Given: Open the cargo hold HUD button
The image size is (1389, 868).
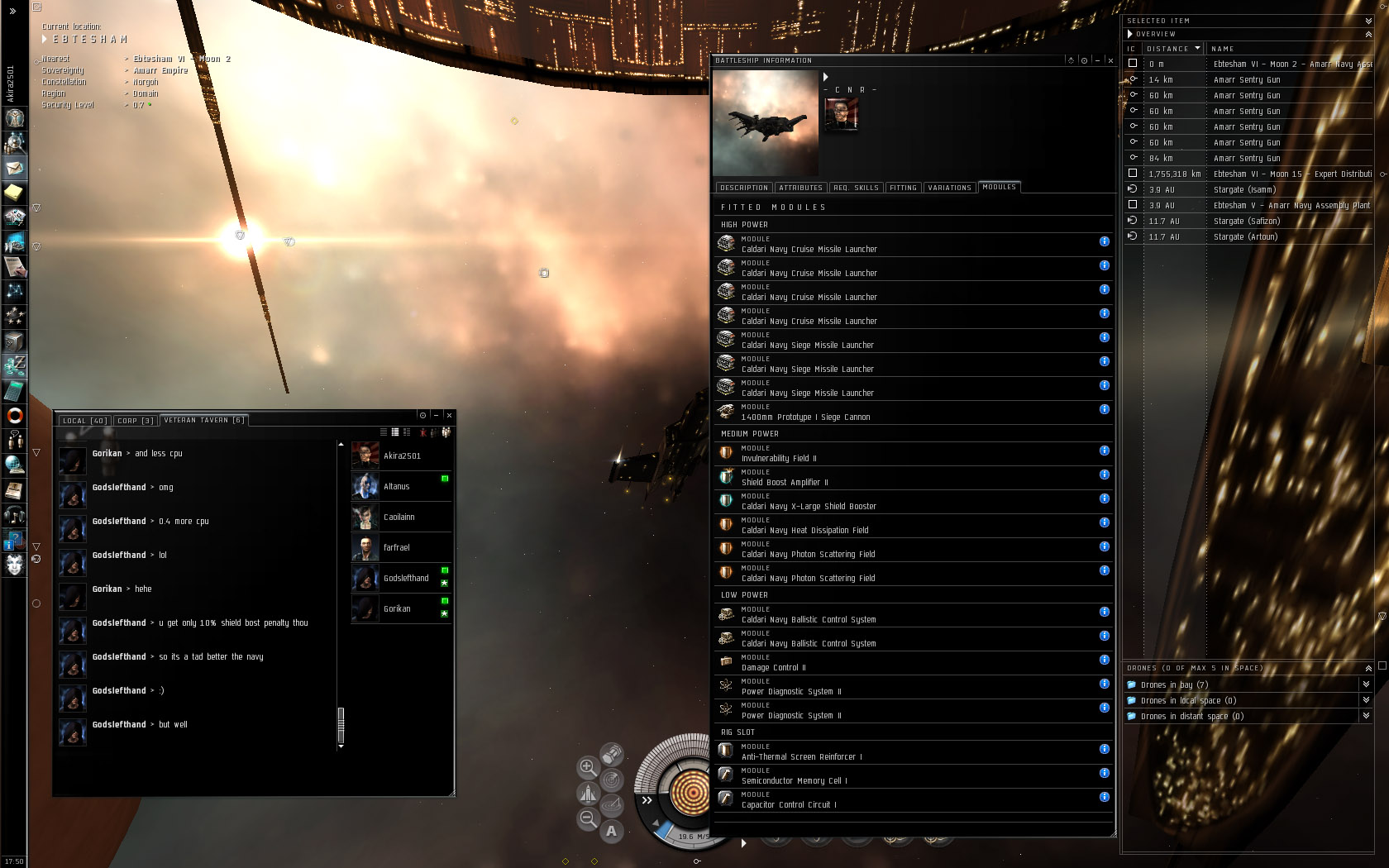Looking at the screenshot, I should click(x=612, y=753).
